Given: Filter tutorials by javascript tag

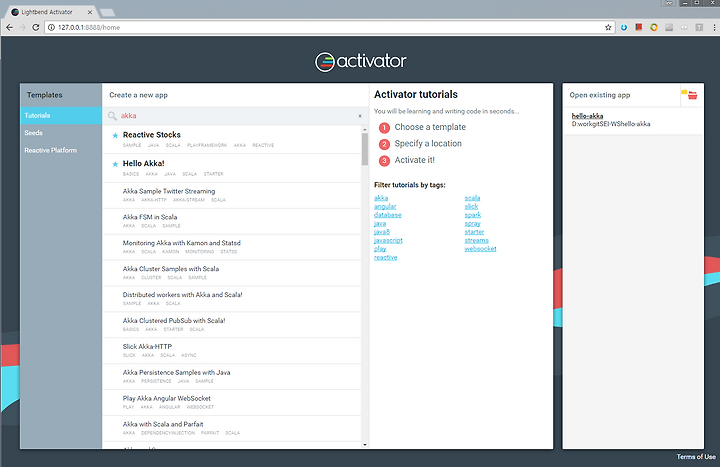Looking at the screenshot, I should click(388, 241).
